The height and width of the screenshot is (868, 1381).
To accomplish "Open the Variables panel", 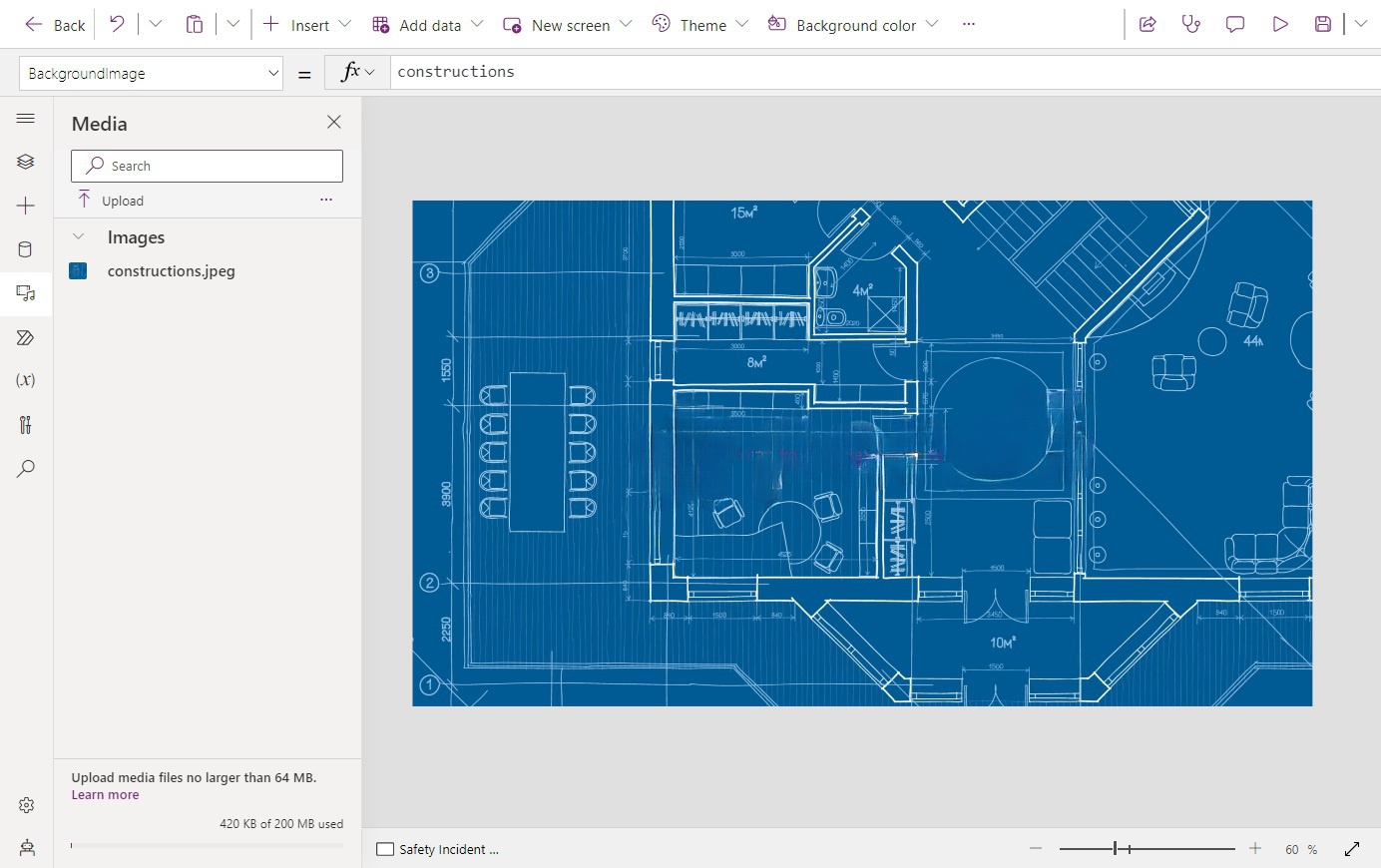I will click(26, 379).
